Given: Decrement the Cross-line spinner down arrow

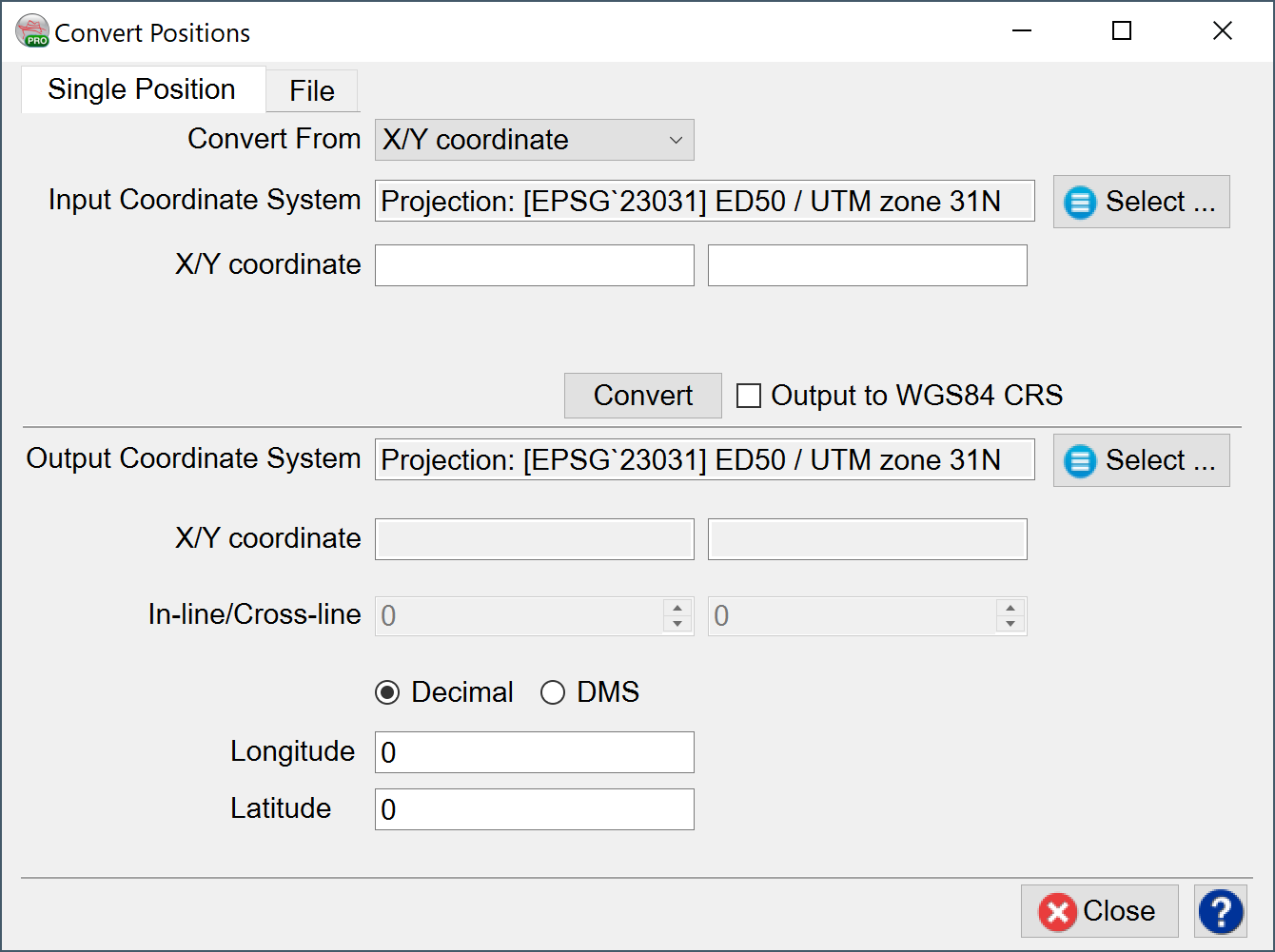Looking at the screenshot, I should [x=1010, y=624].
